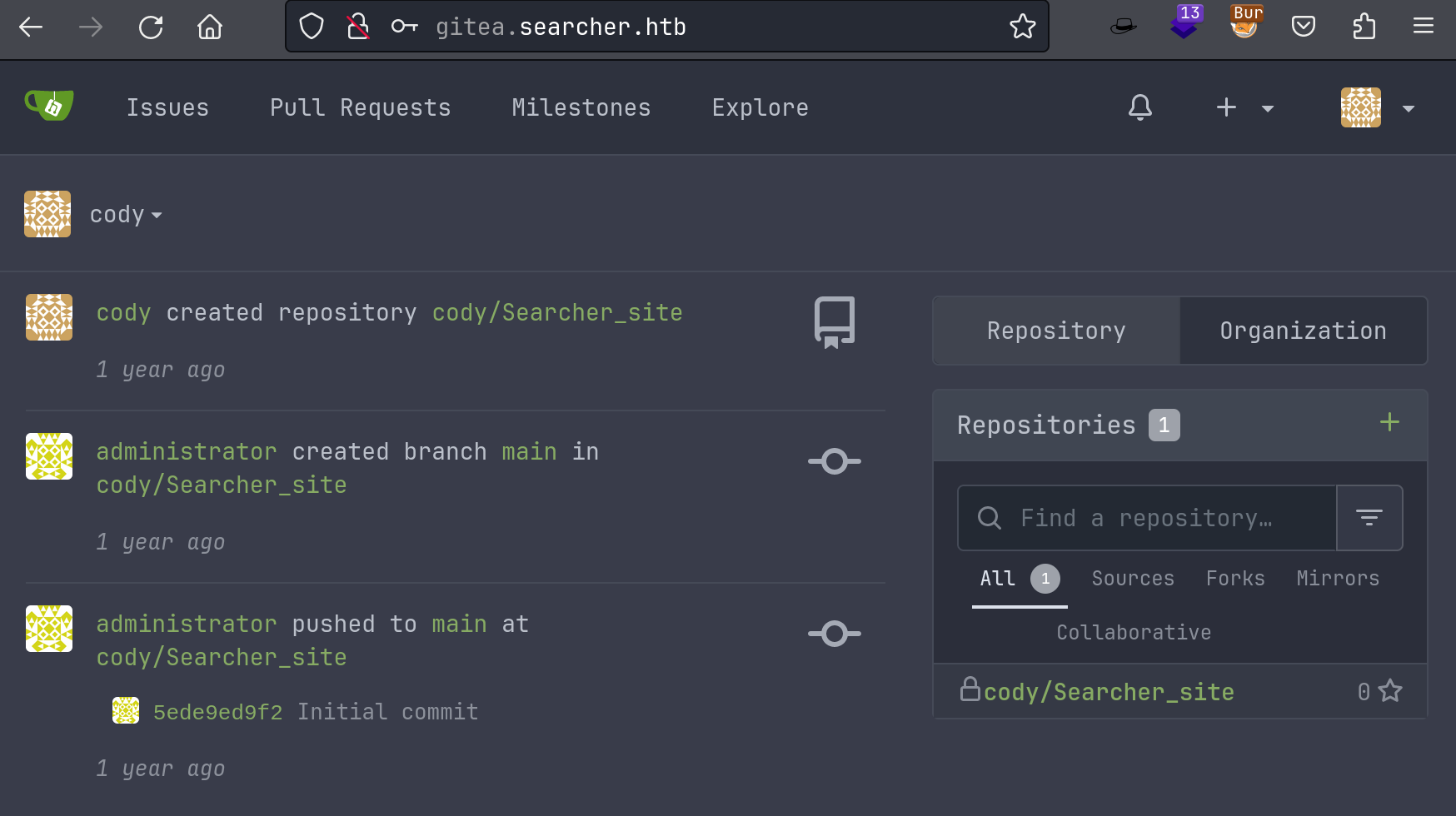Open the notifications bell
The image size is (1456, 816).
pos(1140,107)
